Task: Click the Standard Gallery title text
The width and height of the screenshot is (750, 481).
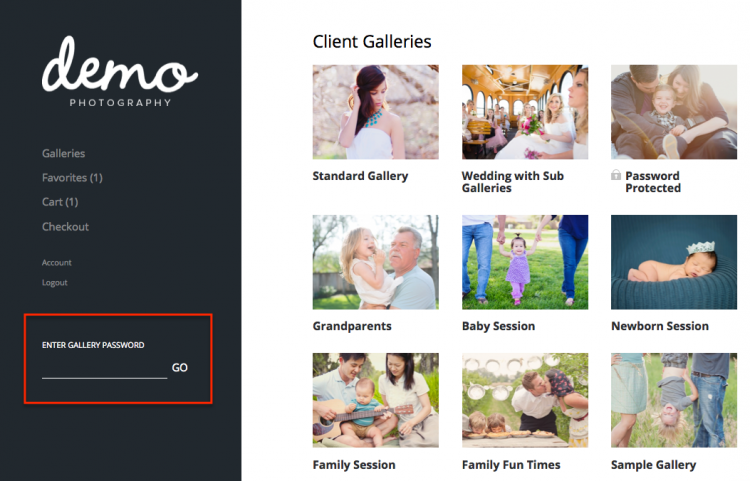Action: click(x=360, y=176)
